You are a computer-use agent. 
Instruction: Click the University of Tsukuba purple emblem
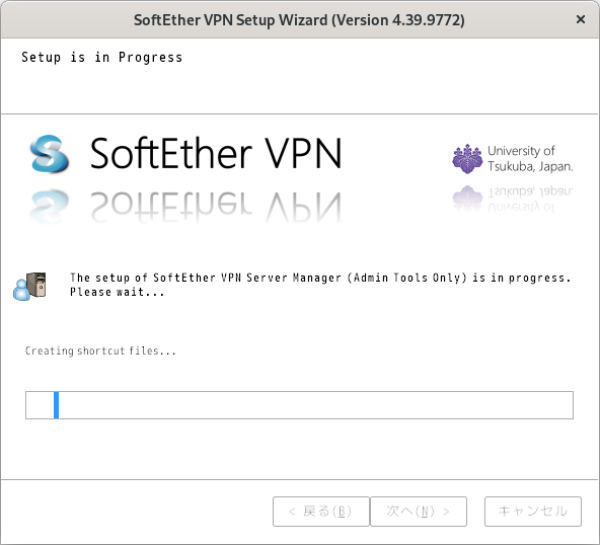[x=467, y=159]
